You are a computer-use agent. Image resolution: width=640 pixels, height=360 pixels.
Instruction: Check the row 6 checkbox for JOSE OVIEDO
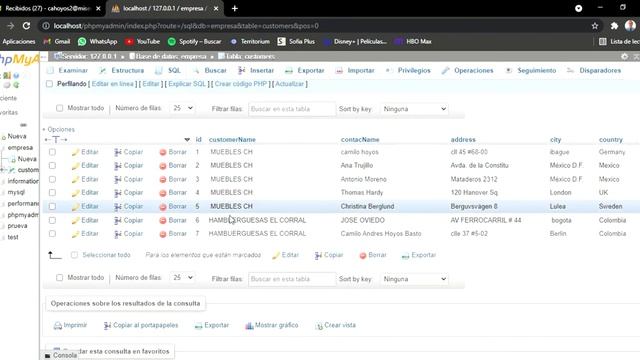click(x=52, y=220)
